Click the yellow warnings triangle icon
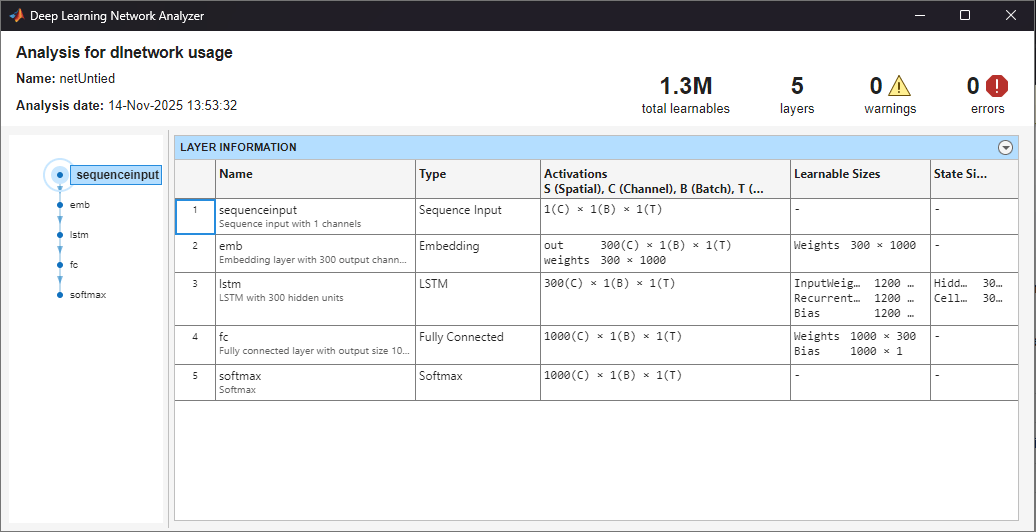 (899, 86)
